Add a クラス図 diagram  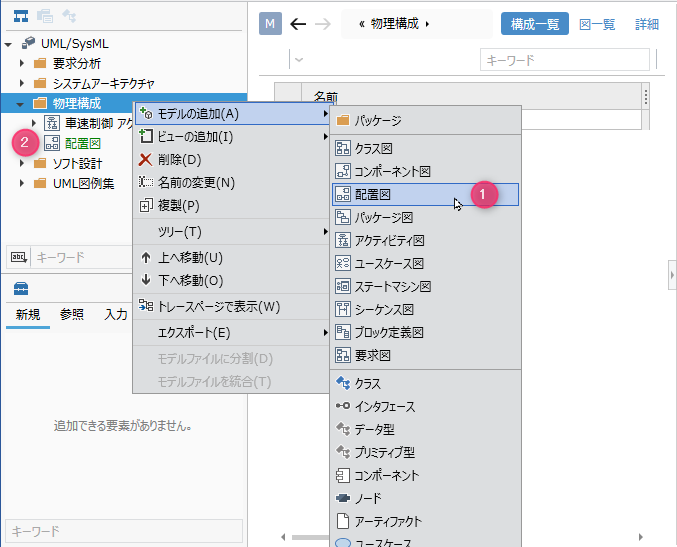(x=425, y=149)
